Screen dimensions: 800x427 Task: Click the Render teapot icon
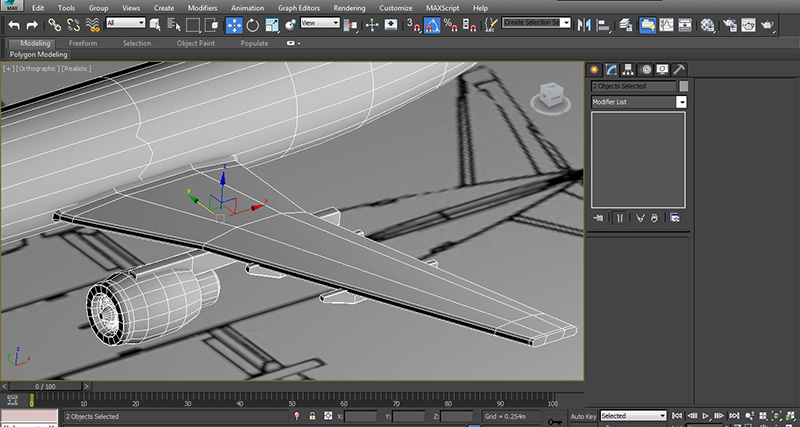tap(766, 24)
